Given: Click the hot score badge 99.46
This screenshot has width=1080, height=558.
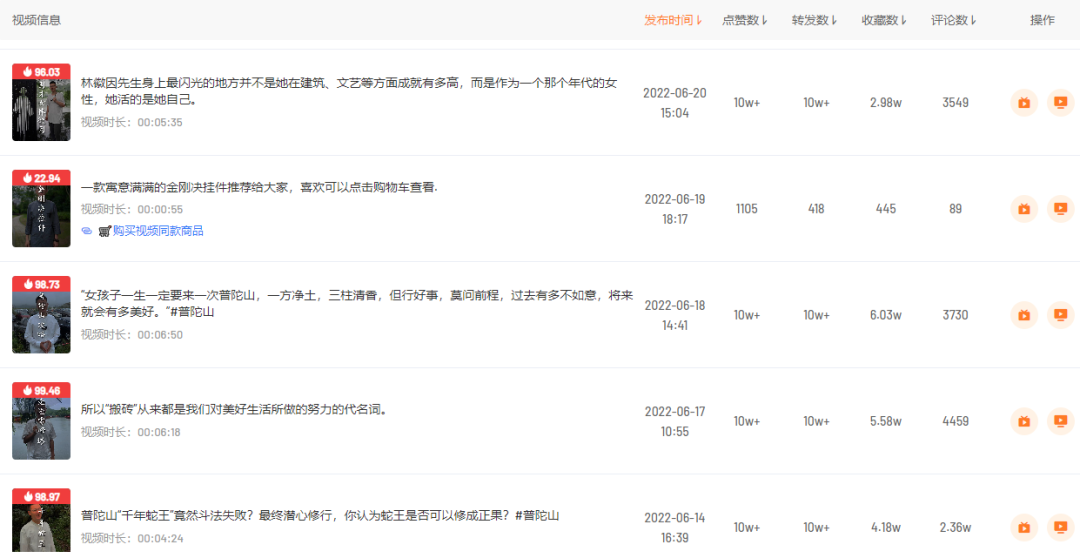Looking at the screenshot, I should tap(41, 390).
